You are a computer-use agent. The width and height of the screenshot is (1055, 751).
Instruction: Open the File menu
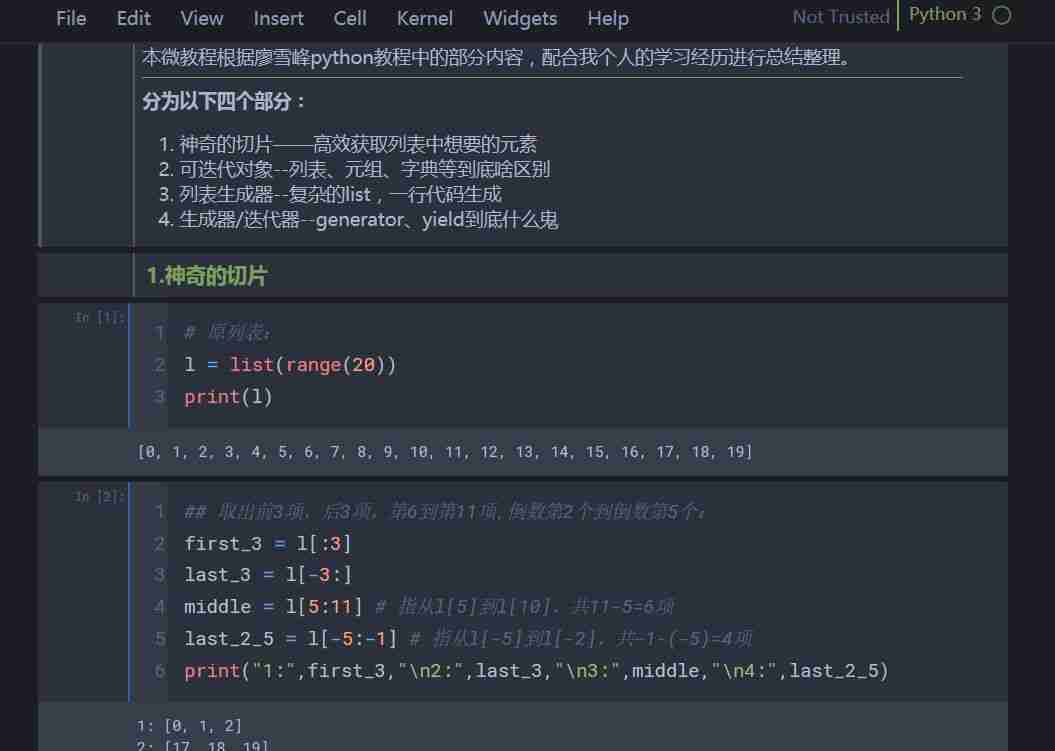pyautogui.click(x=71, y=18)
